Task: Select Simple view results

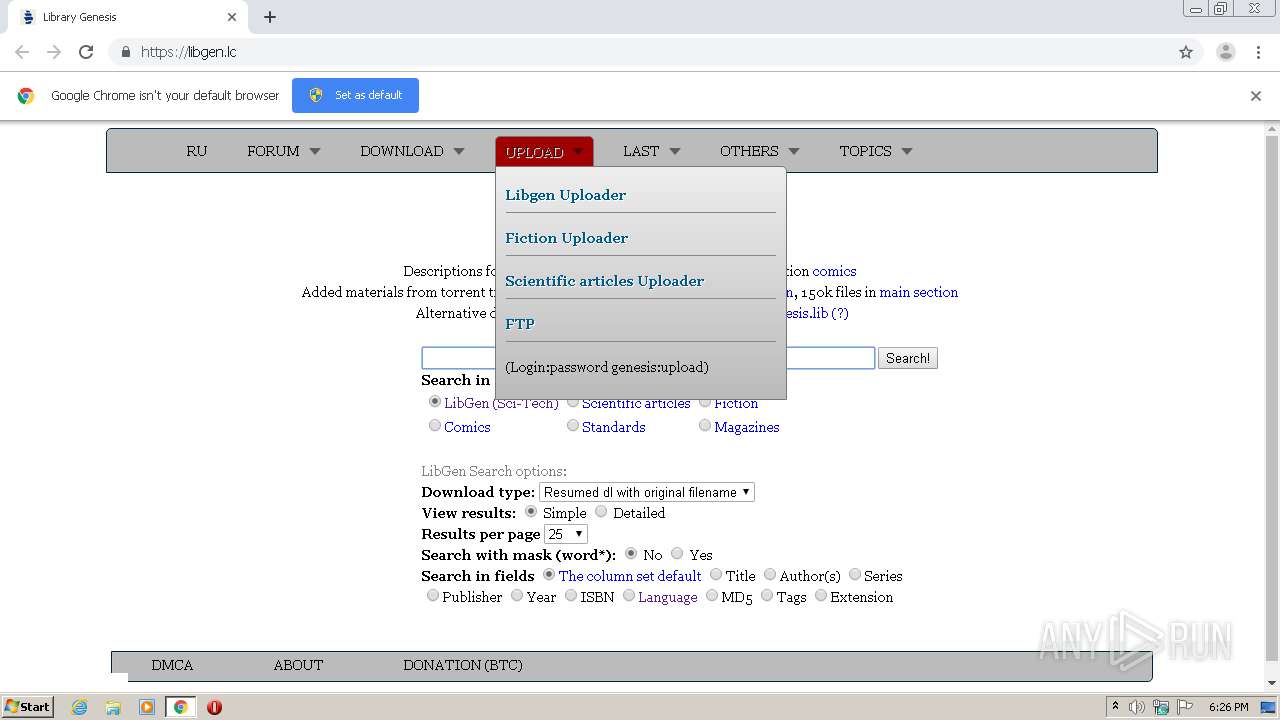Action: (x=531, y=512)
